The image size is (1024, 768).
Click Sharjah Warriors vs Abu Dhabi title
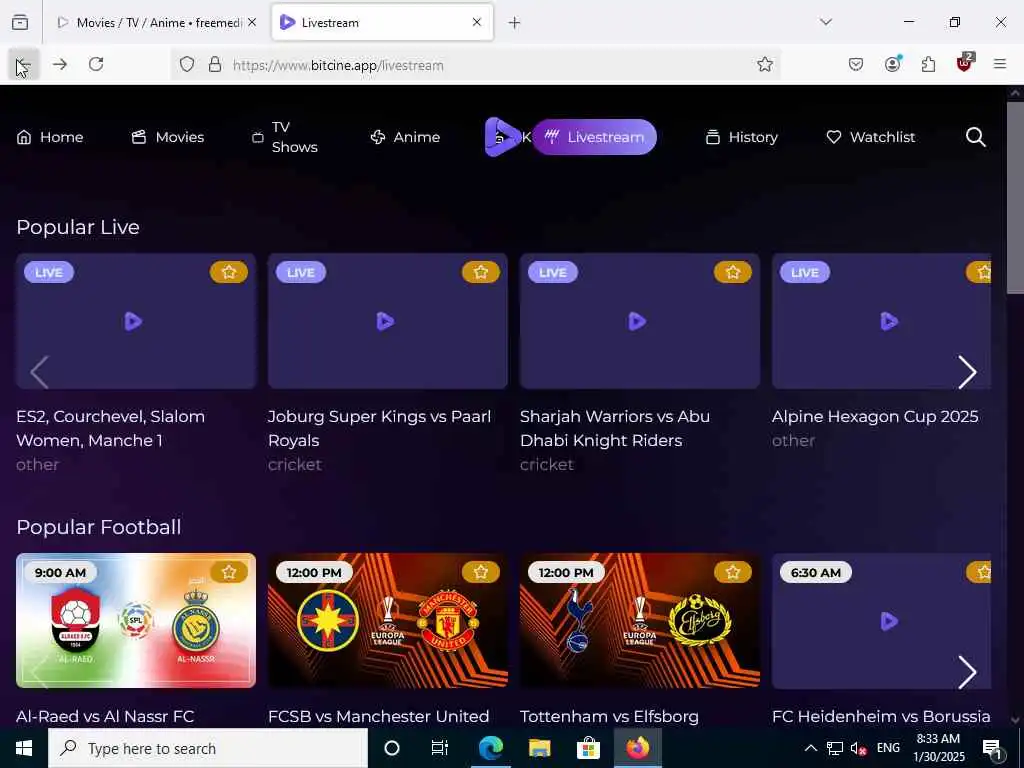tap(615, 428)
